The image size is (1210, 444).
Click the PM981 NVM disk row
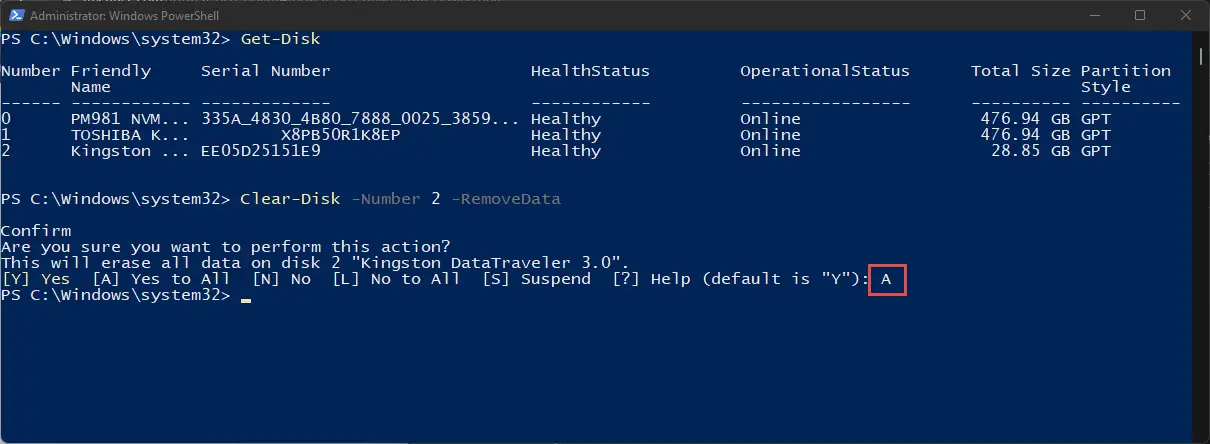(x=590, y=119)
